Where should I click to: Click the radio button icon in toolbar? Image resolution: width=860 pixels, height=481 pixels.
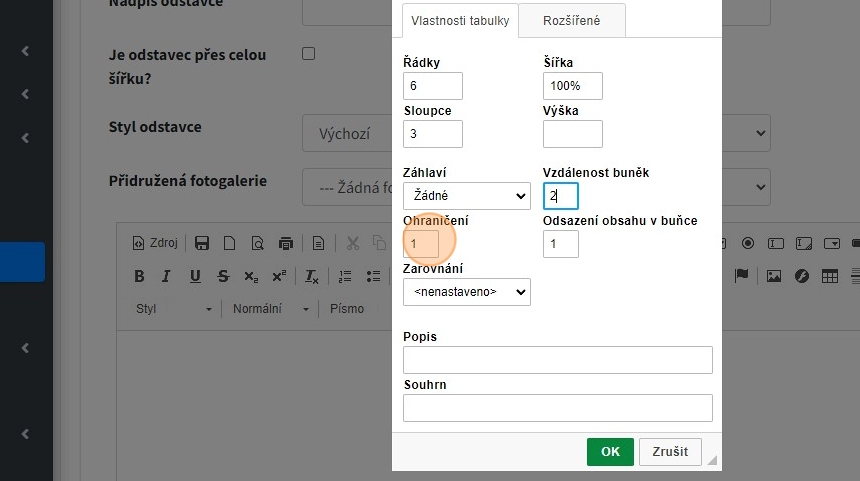tap(748, 243)
